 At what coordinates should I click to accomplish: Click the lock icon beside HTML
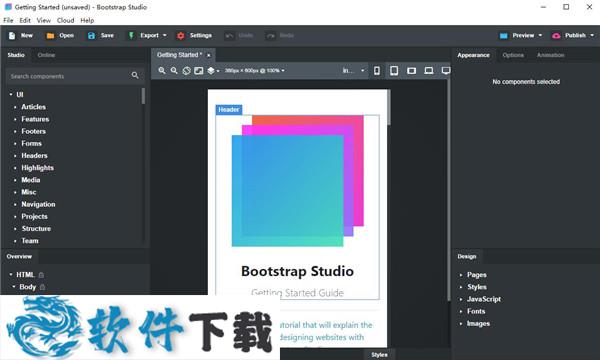41,275
